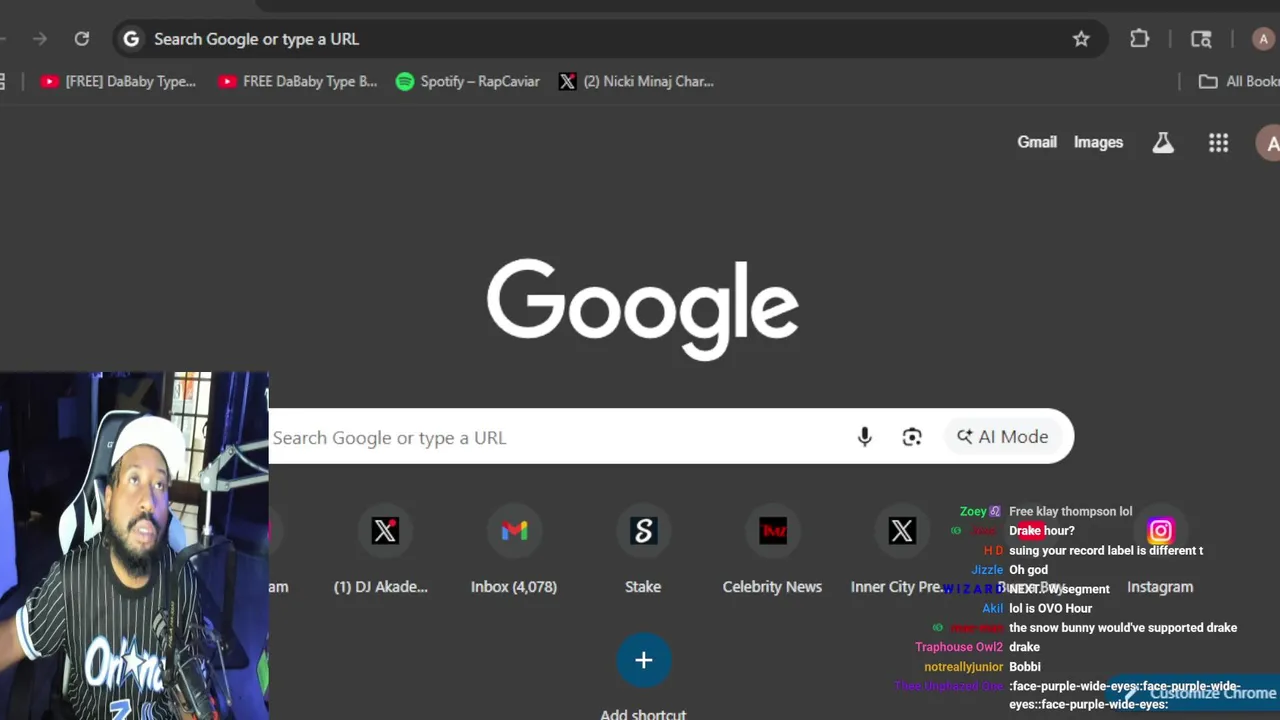
Task: Open the Inner City Pre... X shortcut
Action: click(x=901, y=551)
